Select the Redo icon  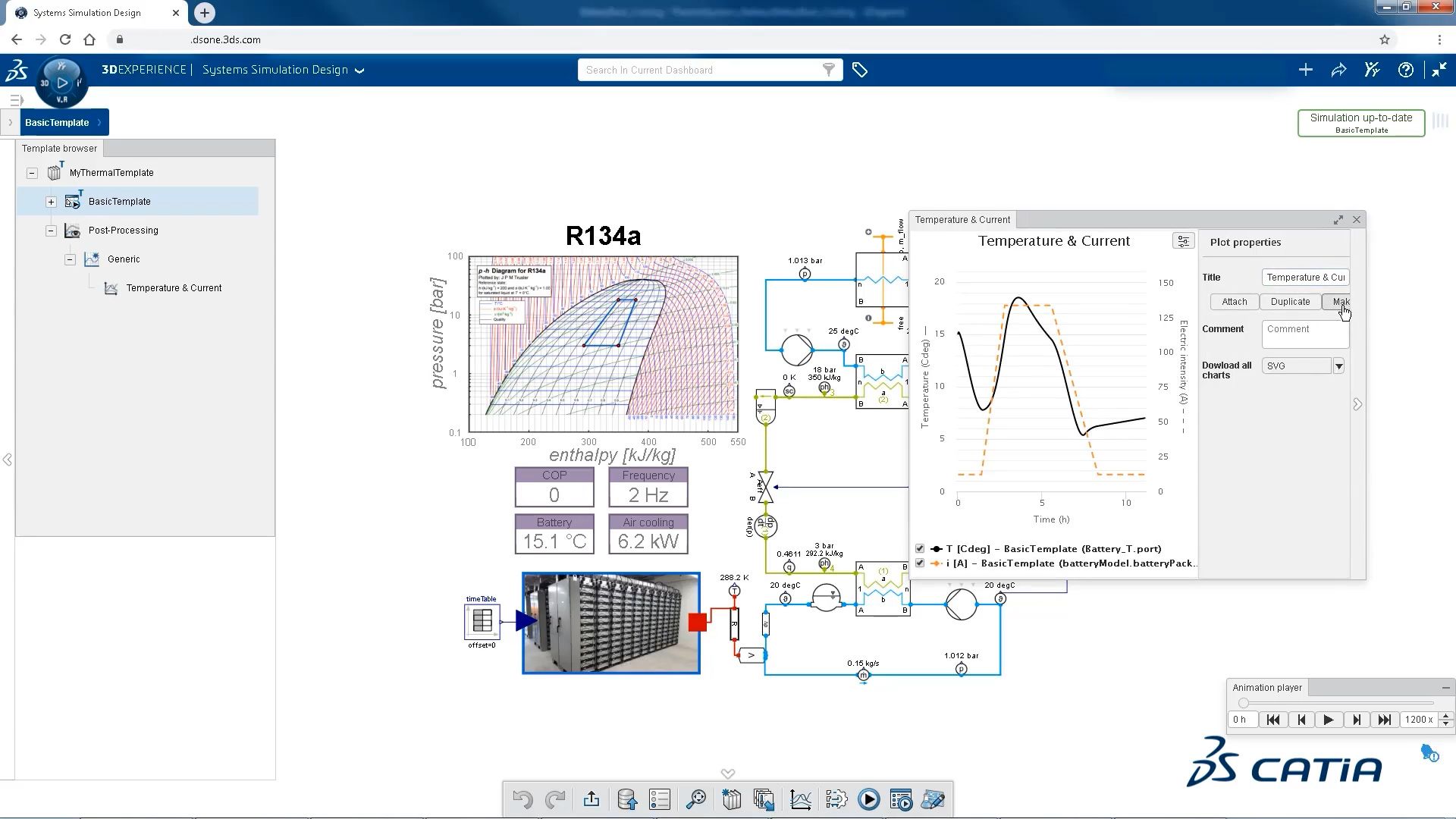[x=557, y=799]
